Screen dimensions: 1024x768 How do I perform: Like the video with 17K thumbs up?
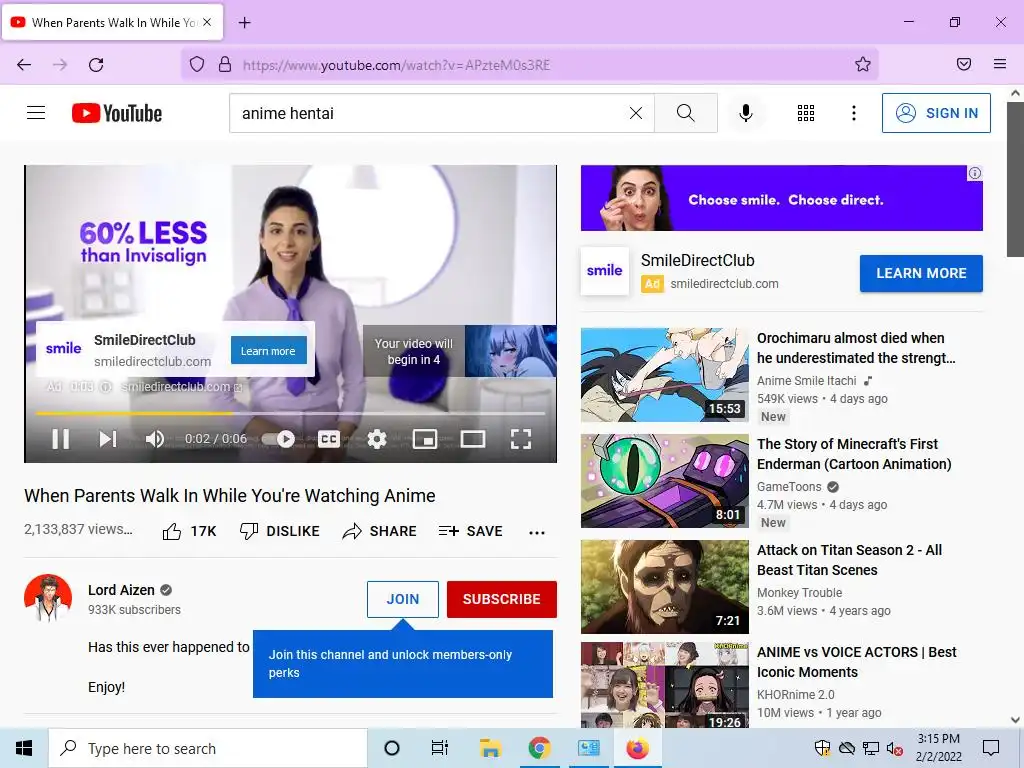point(189,531)
